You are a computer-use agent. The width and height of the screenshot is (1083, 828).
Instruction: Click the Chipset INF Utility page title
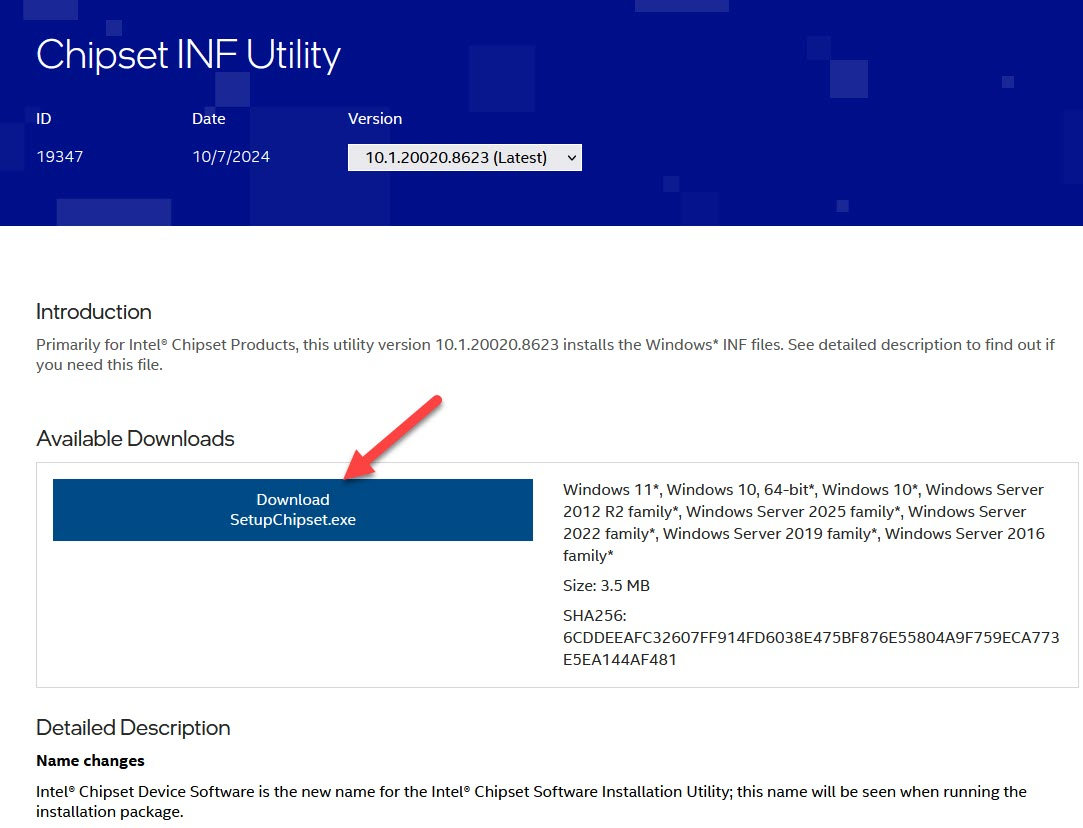(x=188, y=55)
